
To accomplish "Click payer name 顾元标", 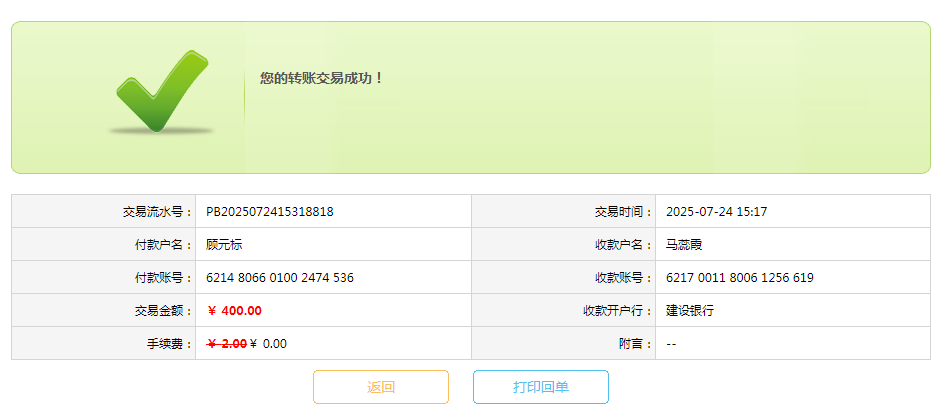I will (x=224, y=245).
